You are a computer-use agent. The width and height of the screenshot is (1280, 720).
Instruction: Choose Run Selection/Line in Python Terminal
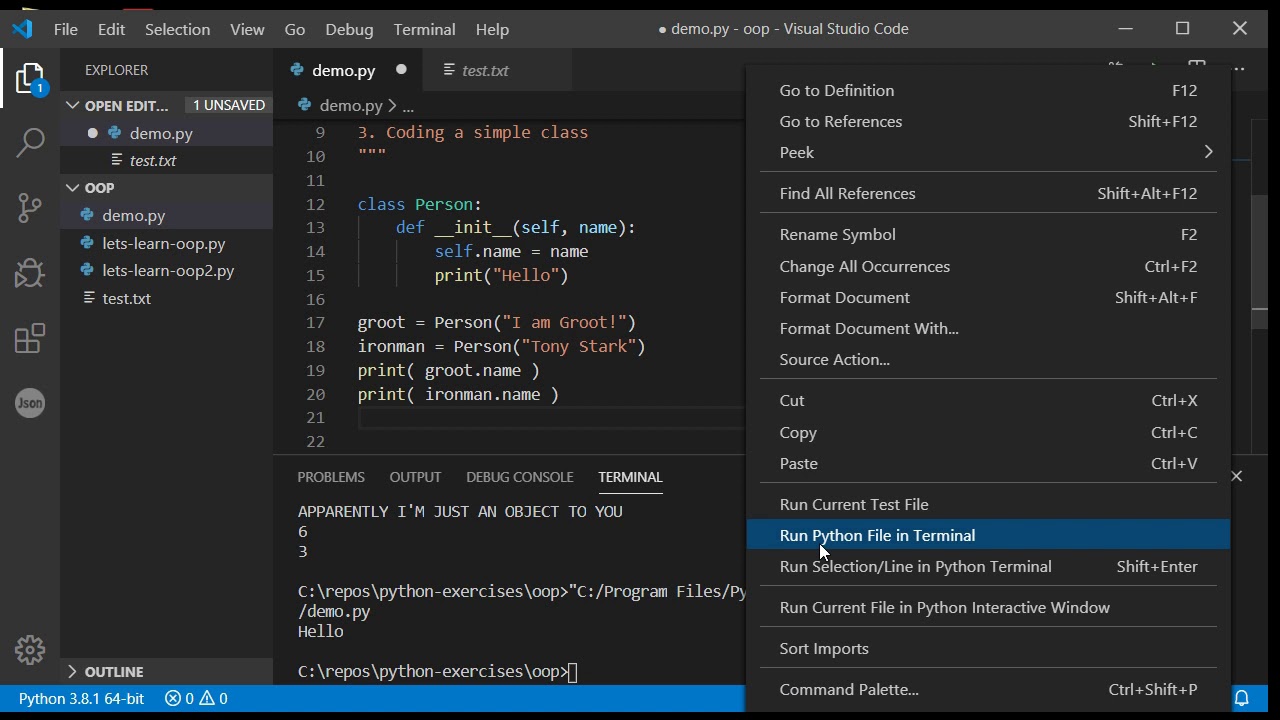coord(988,566)
